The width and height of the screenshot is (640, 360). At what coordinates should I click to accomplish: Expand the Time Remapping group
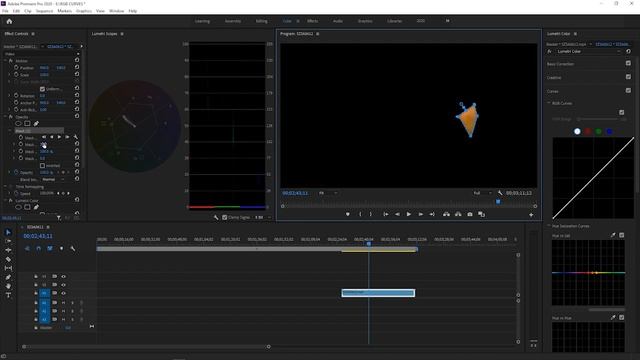(x=6, y=187)
